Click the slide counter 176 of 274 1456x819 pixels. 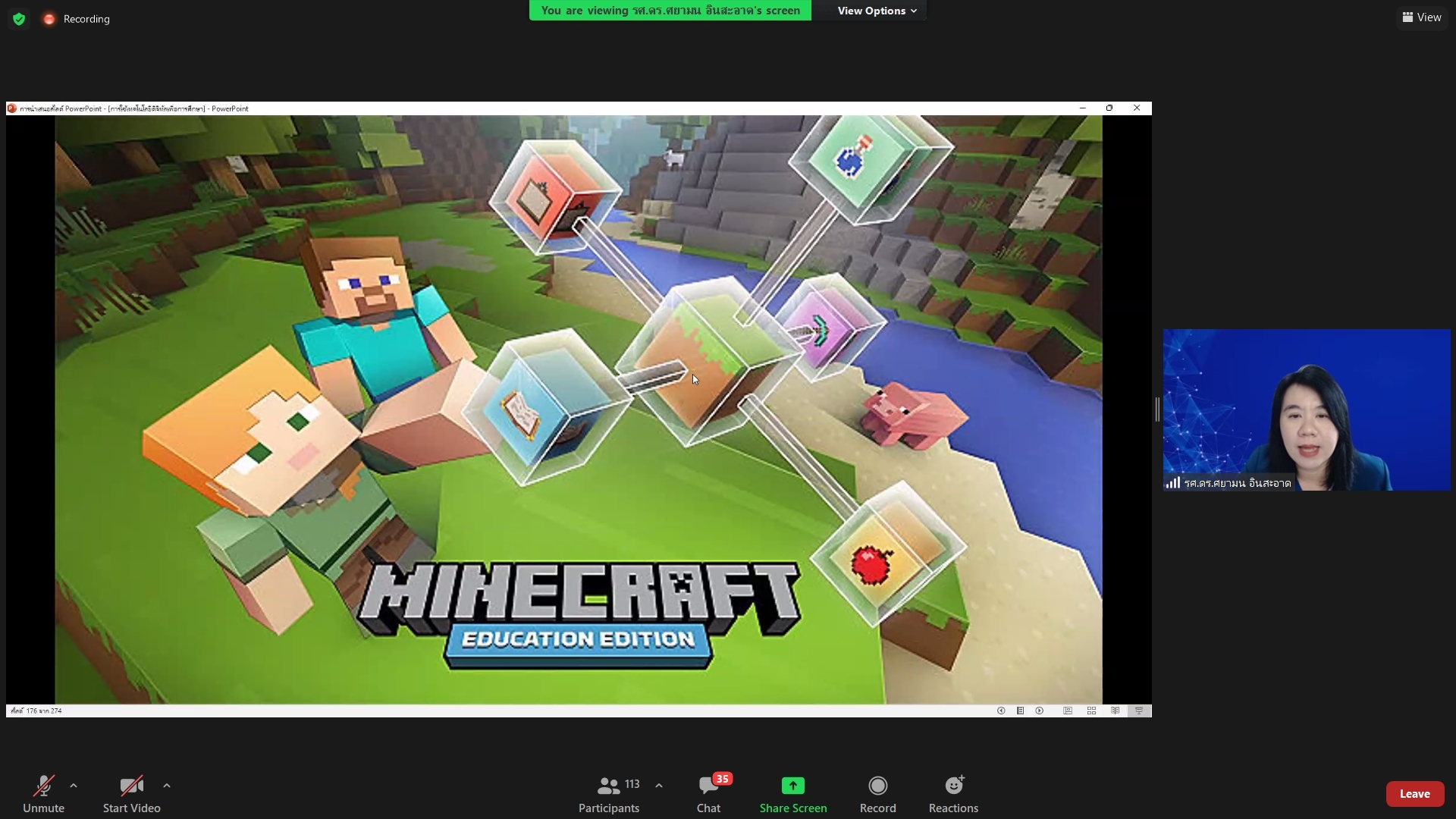[x=36, y=711]
